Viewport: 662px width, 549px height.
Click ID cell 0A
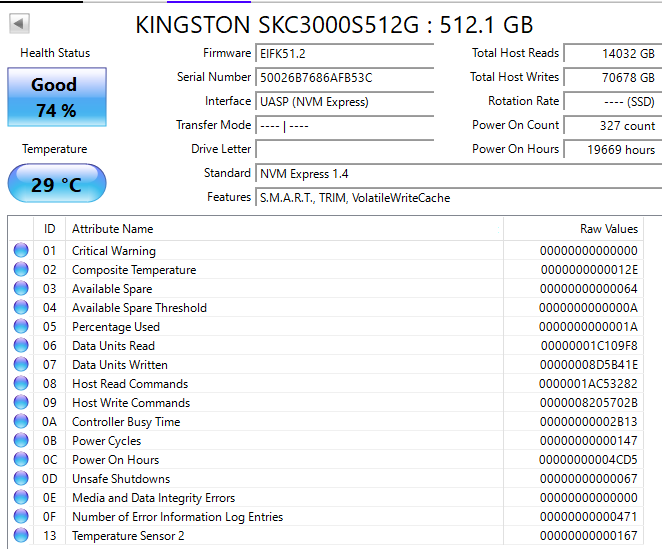click(x=49, y=422)
